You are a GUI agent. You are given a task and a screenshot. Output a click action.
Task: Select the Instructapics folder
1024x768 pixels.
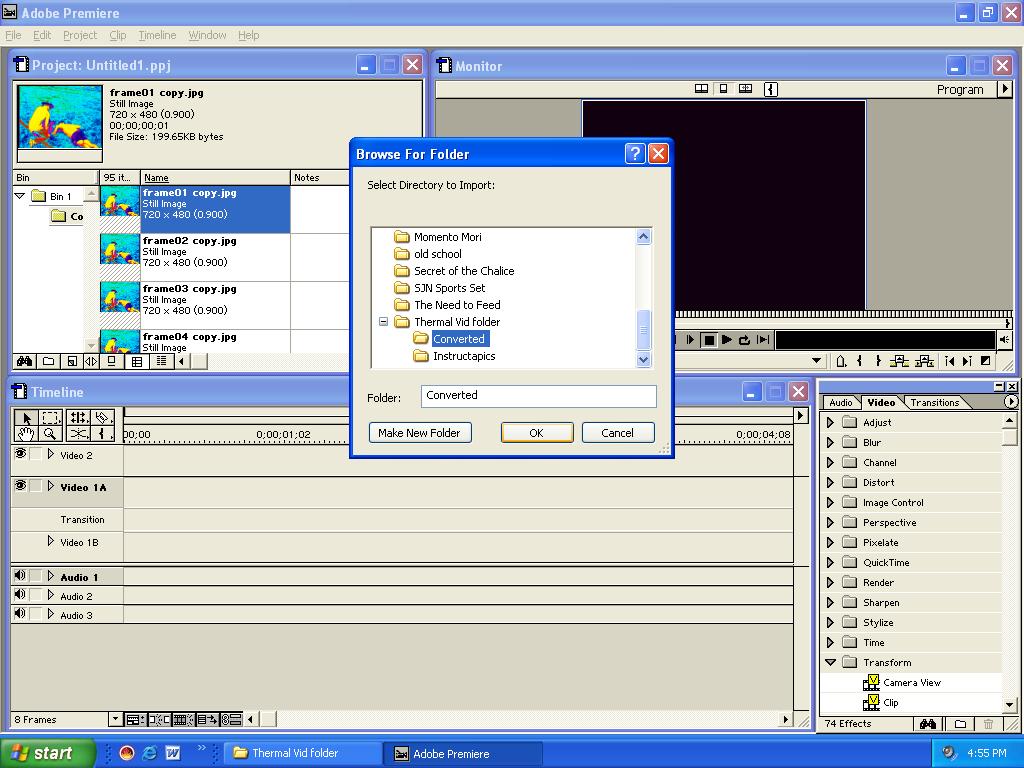pos(464,356)
